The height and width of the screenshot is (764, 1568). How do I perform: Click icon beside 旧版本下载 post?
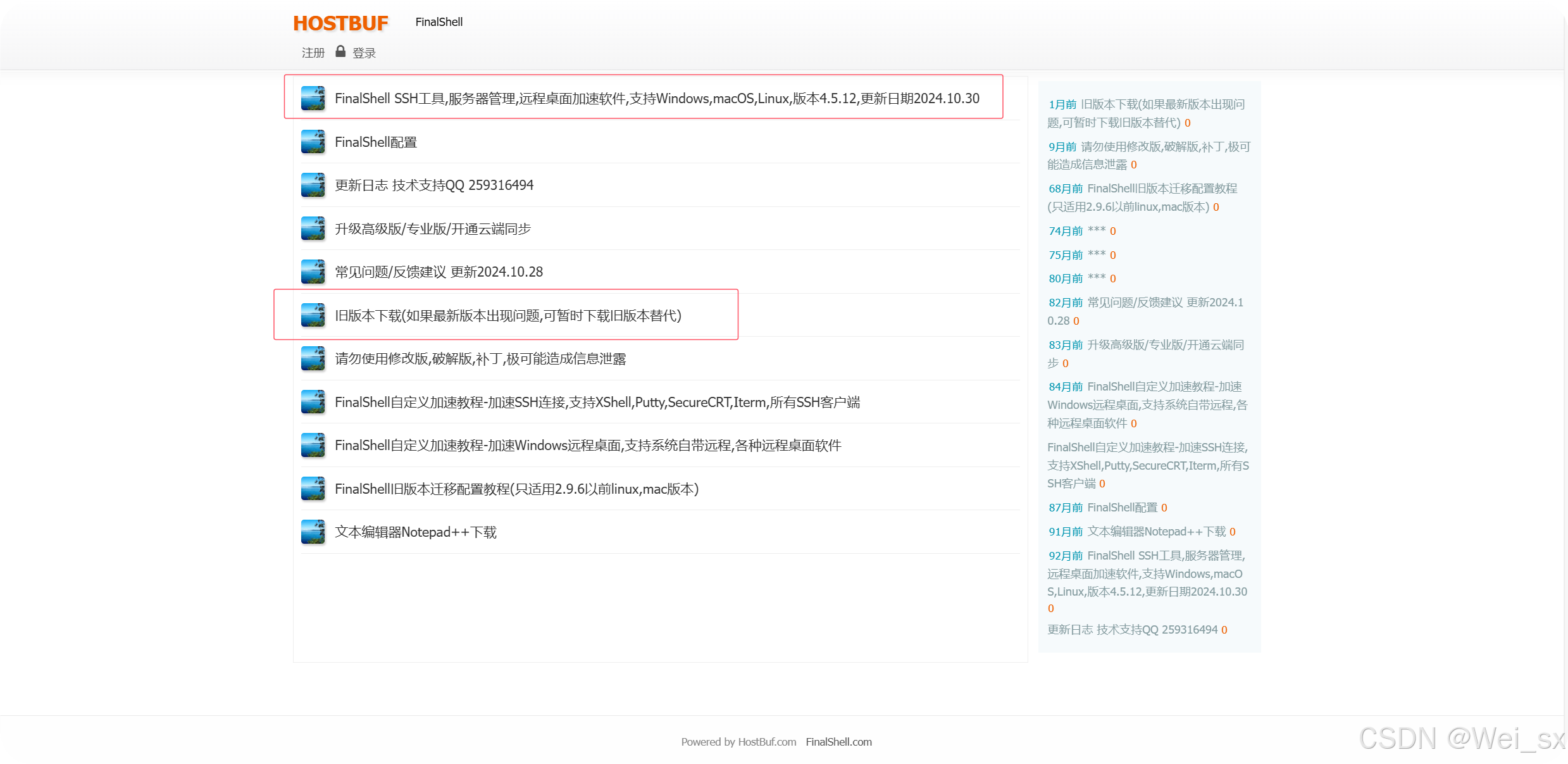pos(313,315)
